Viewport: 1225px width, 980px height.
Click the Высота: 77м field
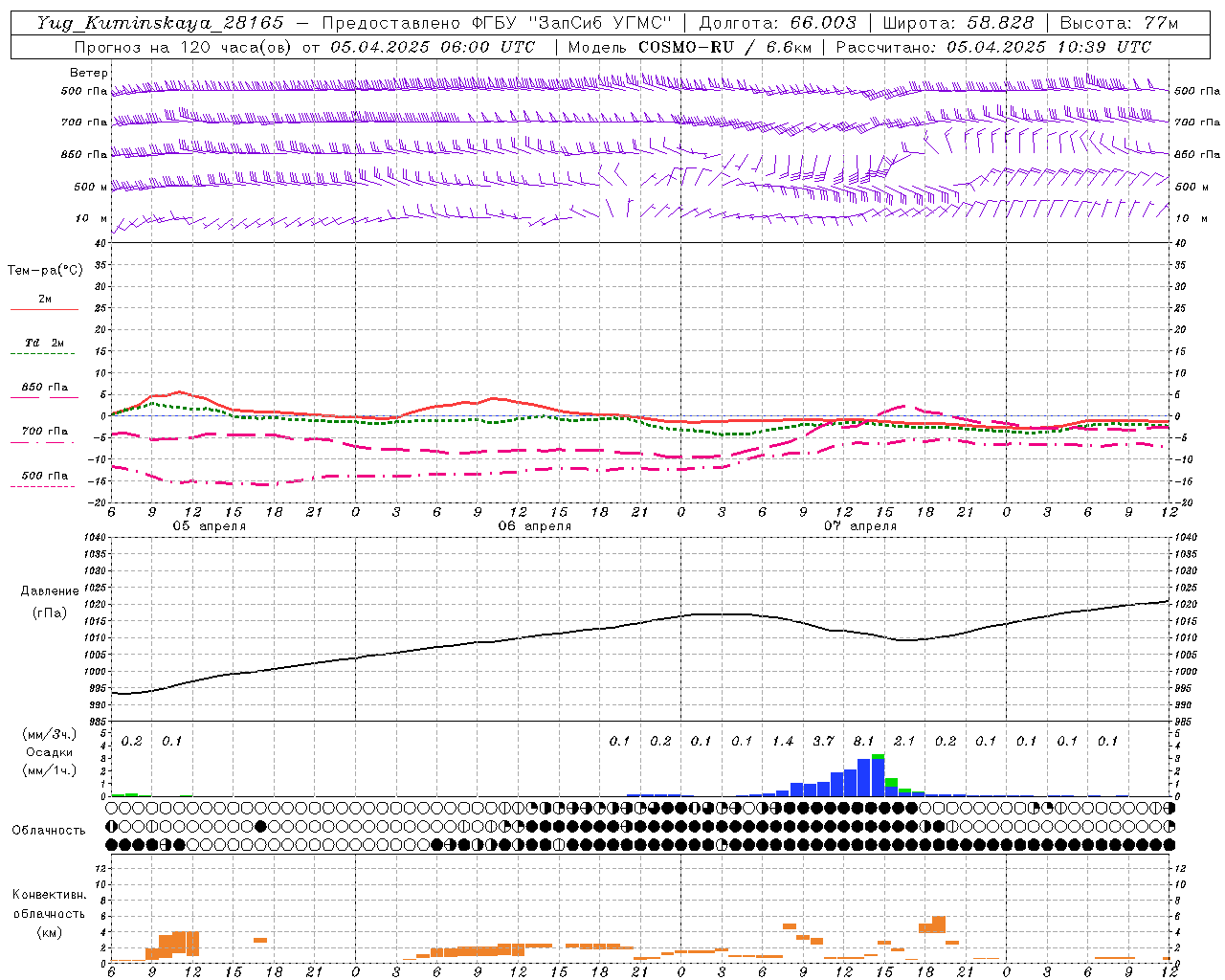click(x=1119, y=23)
